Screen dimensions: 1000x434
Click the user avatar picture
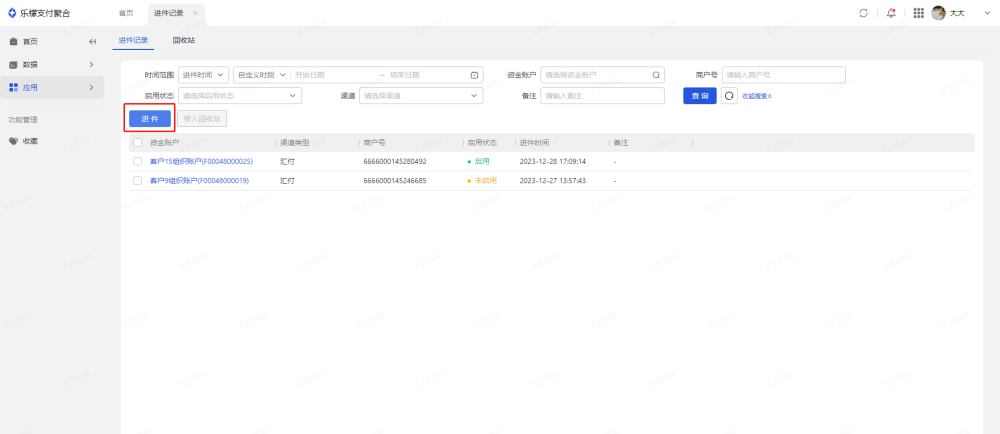[938, 13]
